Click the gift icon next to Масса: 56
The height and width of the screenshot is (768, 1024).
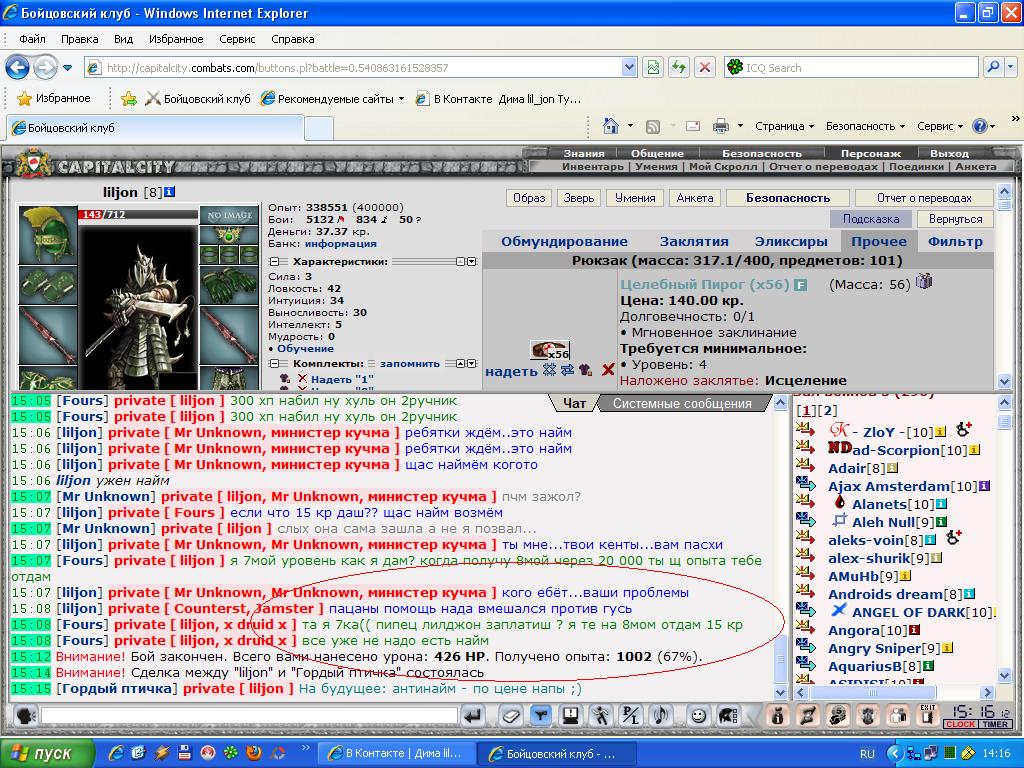(923, 282)
